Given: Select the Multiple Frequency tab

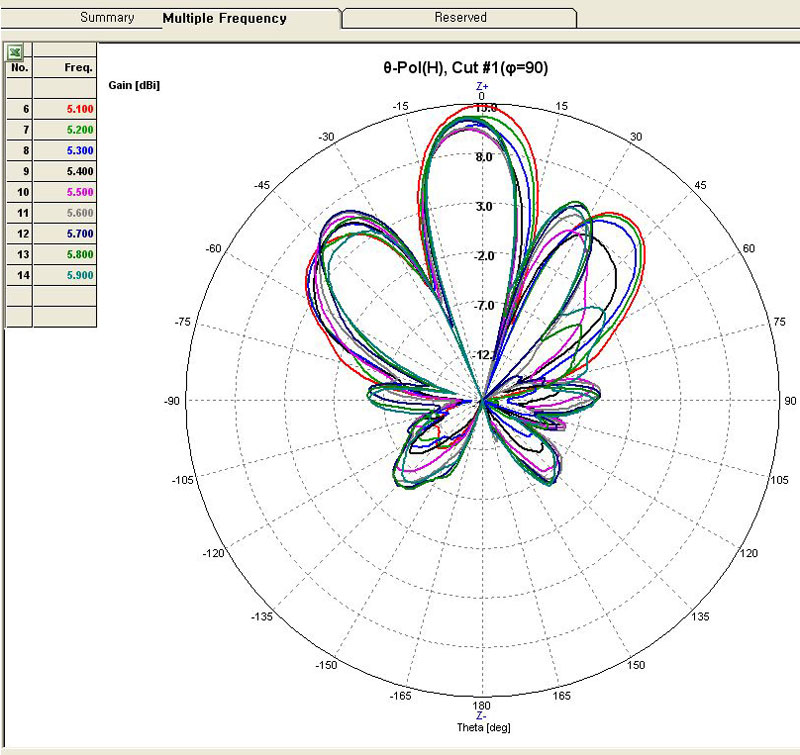Looking at the screenshot, I should (x=224, y=18).
